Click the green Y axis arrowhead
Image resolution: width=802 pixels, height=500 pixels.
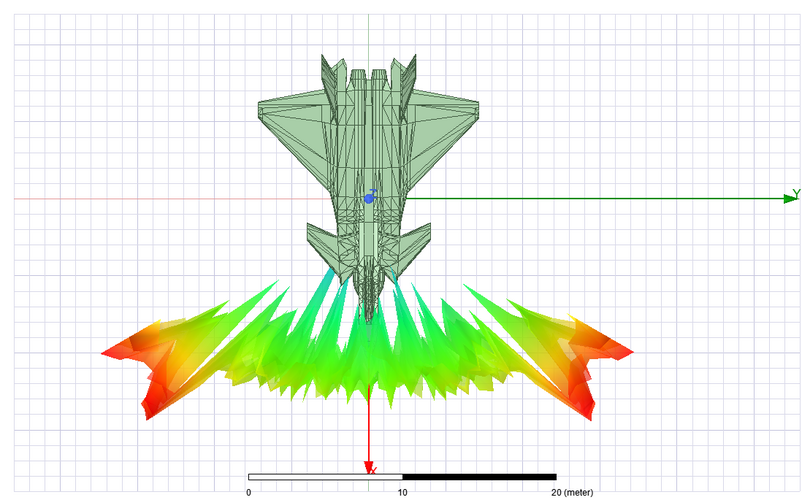click(x=790, y=198)
